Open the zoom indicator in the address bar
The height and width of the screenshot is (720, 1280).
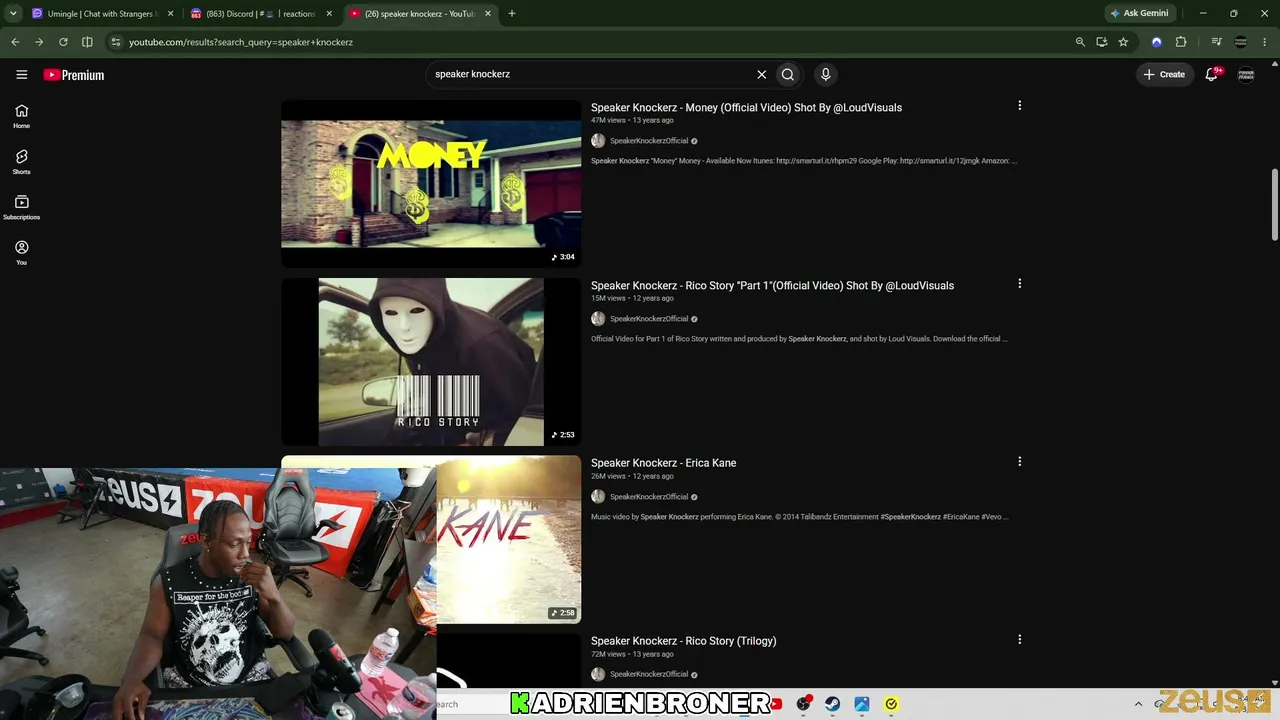tap(1080, 42)
